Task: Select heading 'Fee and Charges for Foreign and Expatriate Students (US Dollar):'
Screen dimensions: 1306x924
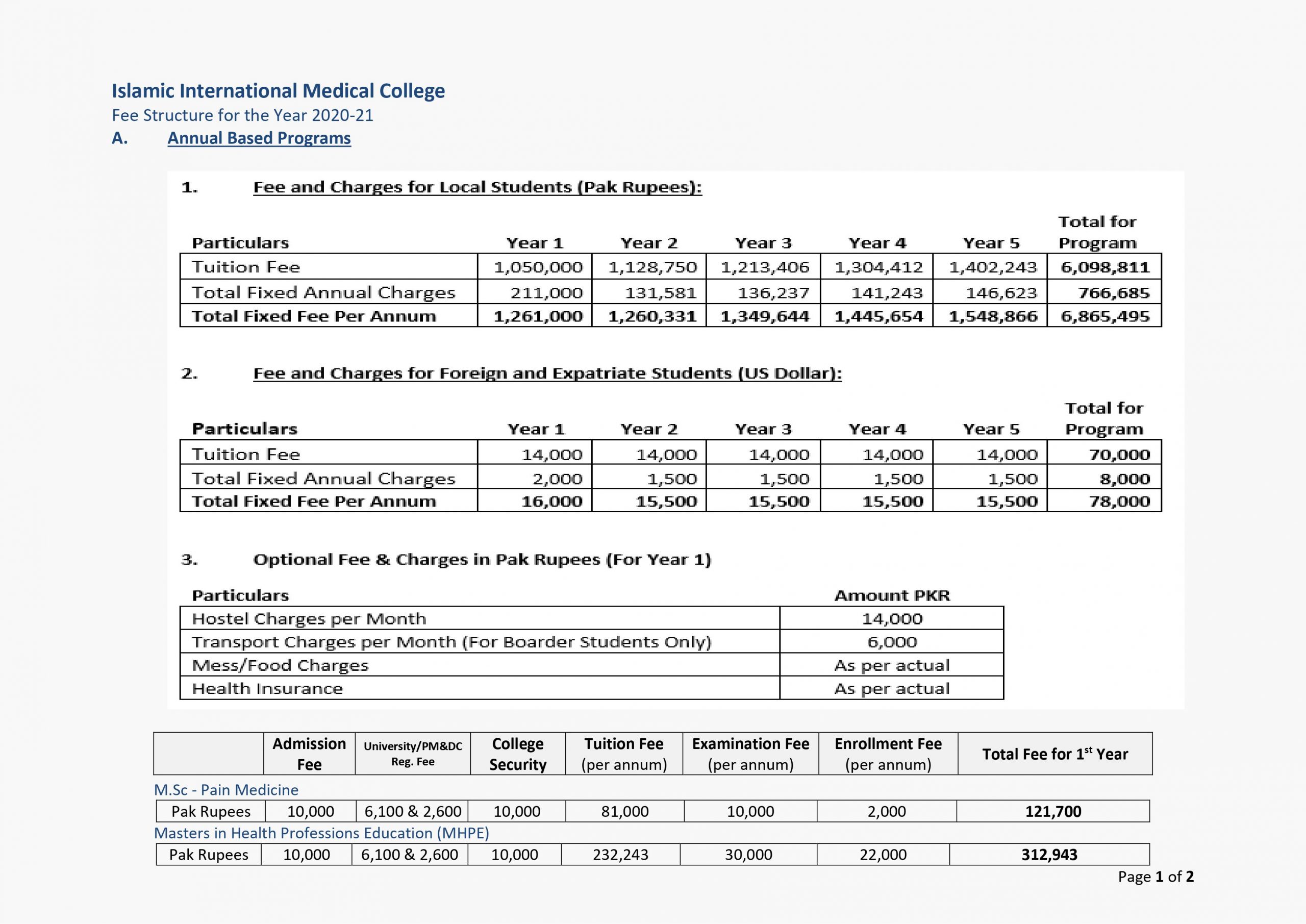Action: pos(547,373)
